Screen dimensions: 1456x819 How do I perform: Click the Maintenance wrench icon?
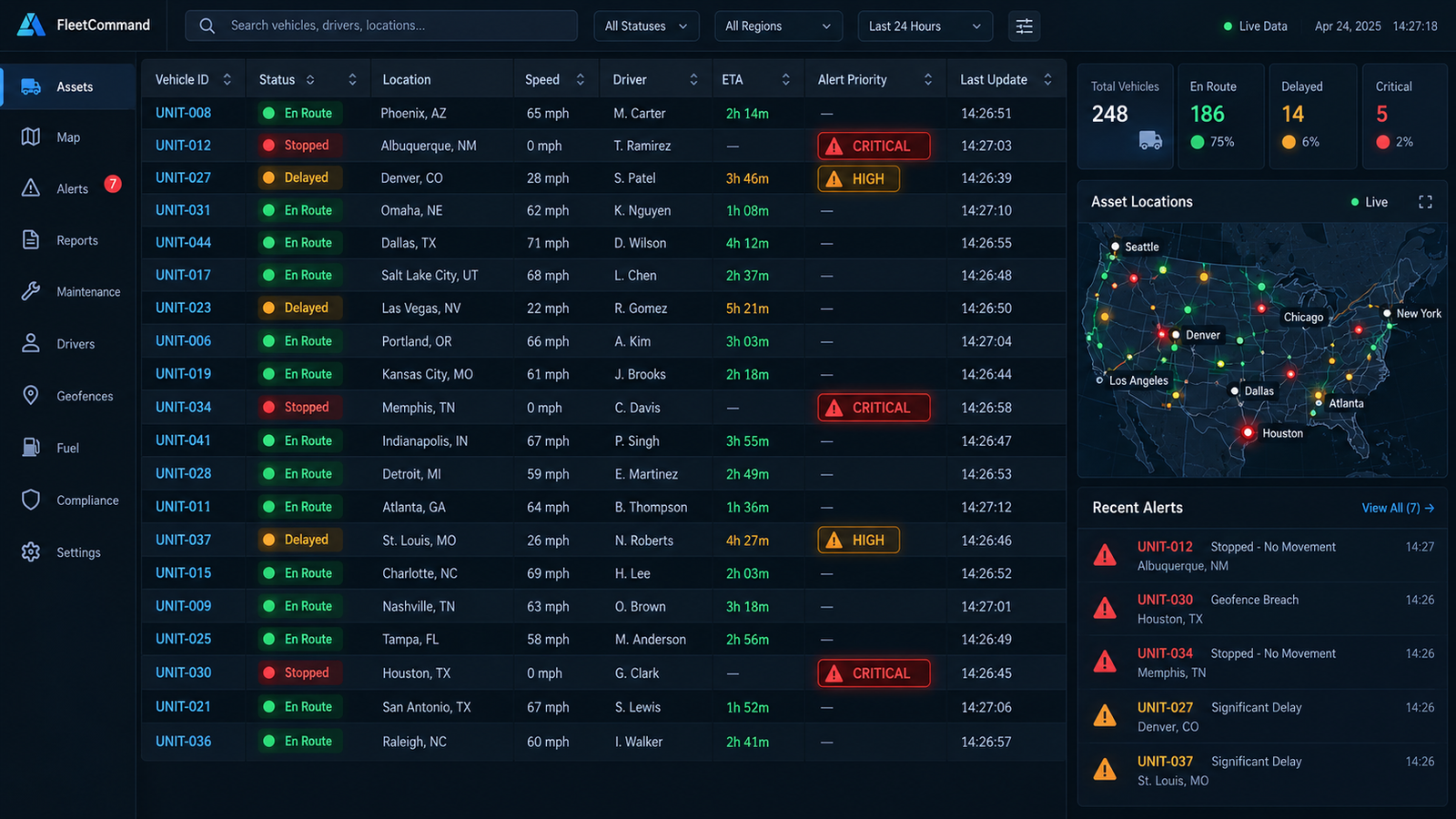tap(31, 291)
